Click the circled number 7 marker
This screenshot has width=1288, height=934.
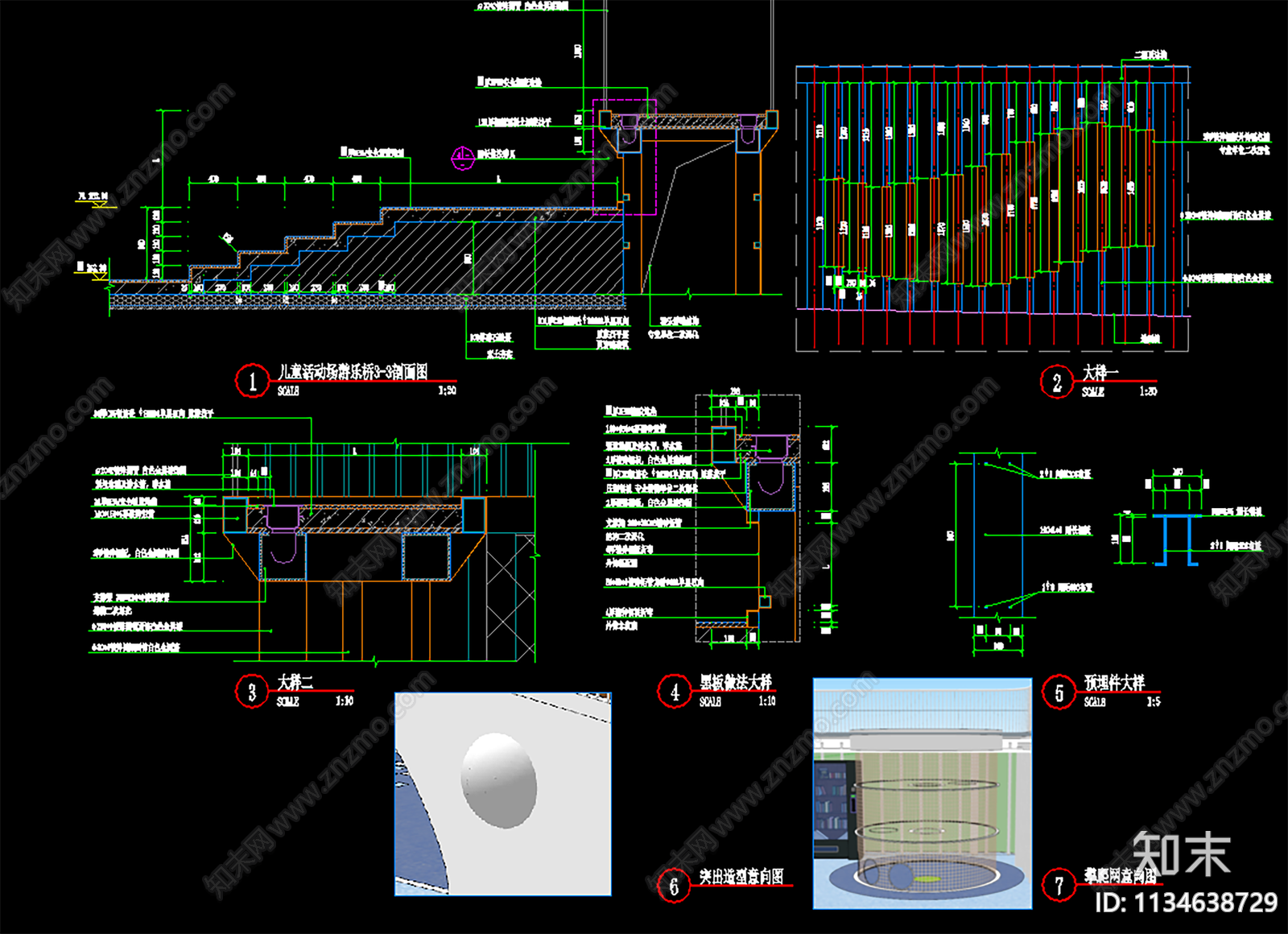coord(1059,886)
